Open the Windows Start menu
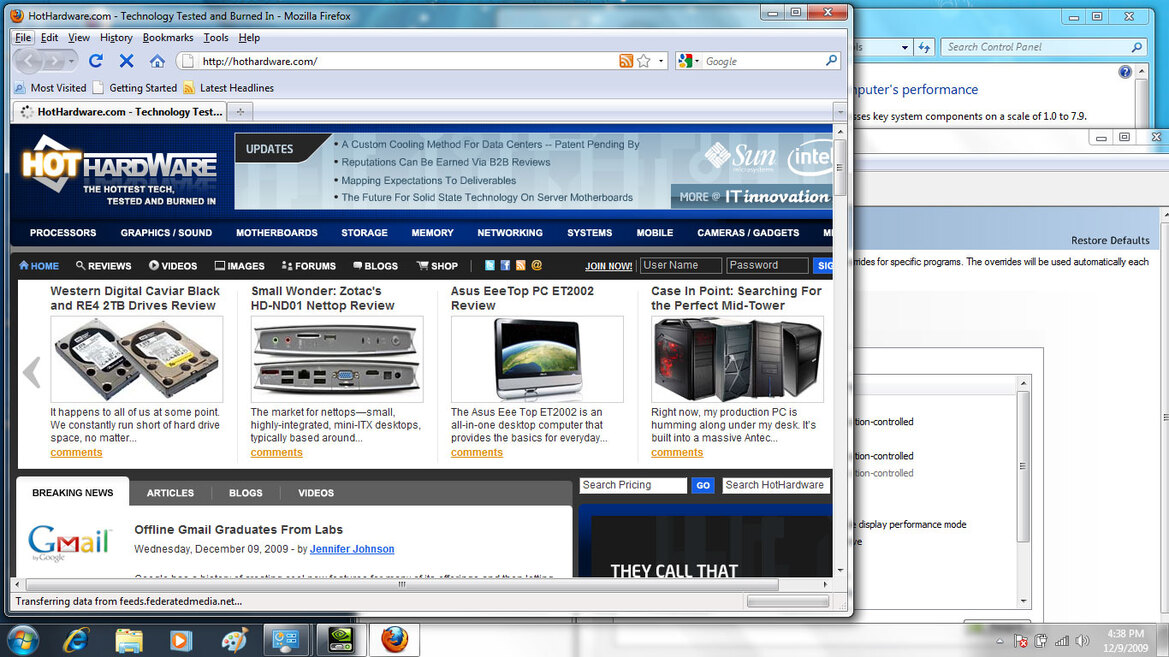 click(23, 640)
